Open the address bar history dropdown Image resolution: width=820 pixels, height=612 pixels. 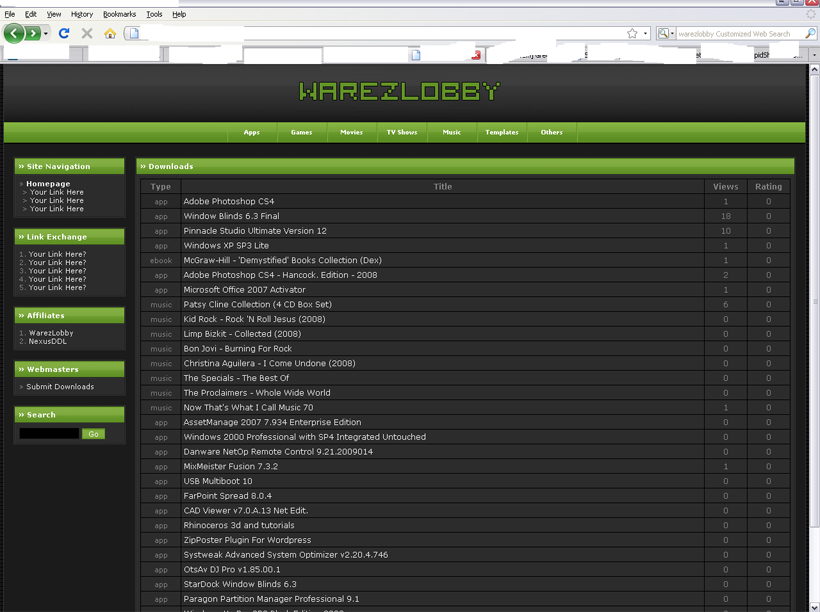pyautogui.click(x=645, y=33)
